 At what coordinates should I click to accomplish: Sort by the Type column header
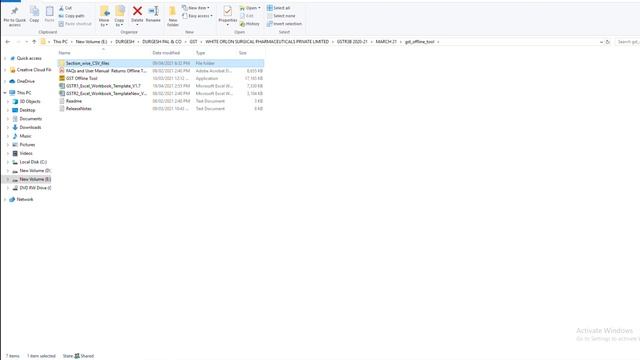200,53
